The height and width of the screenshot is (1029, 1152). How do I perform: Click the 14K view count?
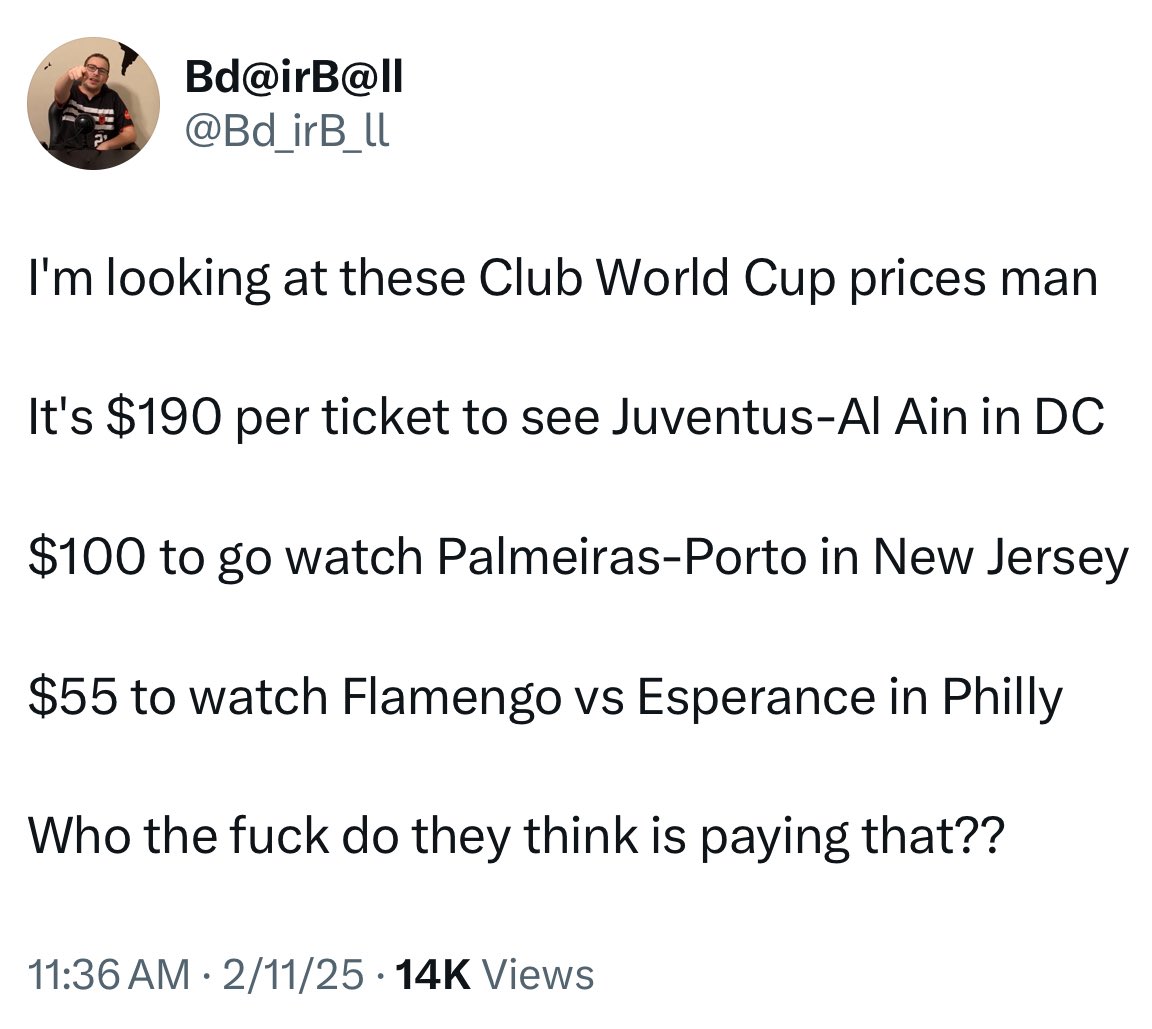coord(433,975)
